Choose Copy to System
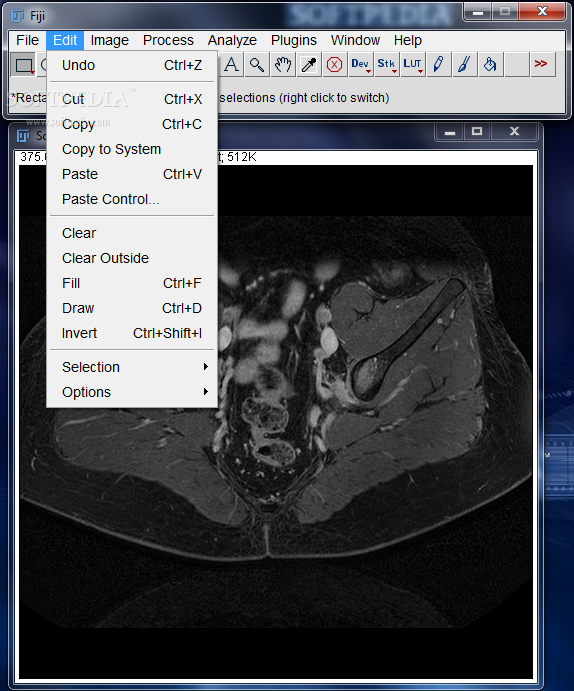 pyautogui.click(x=132, y=149)
